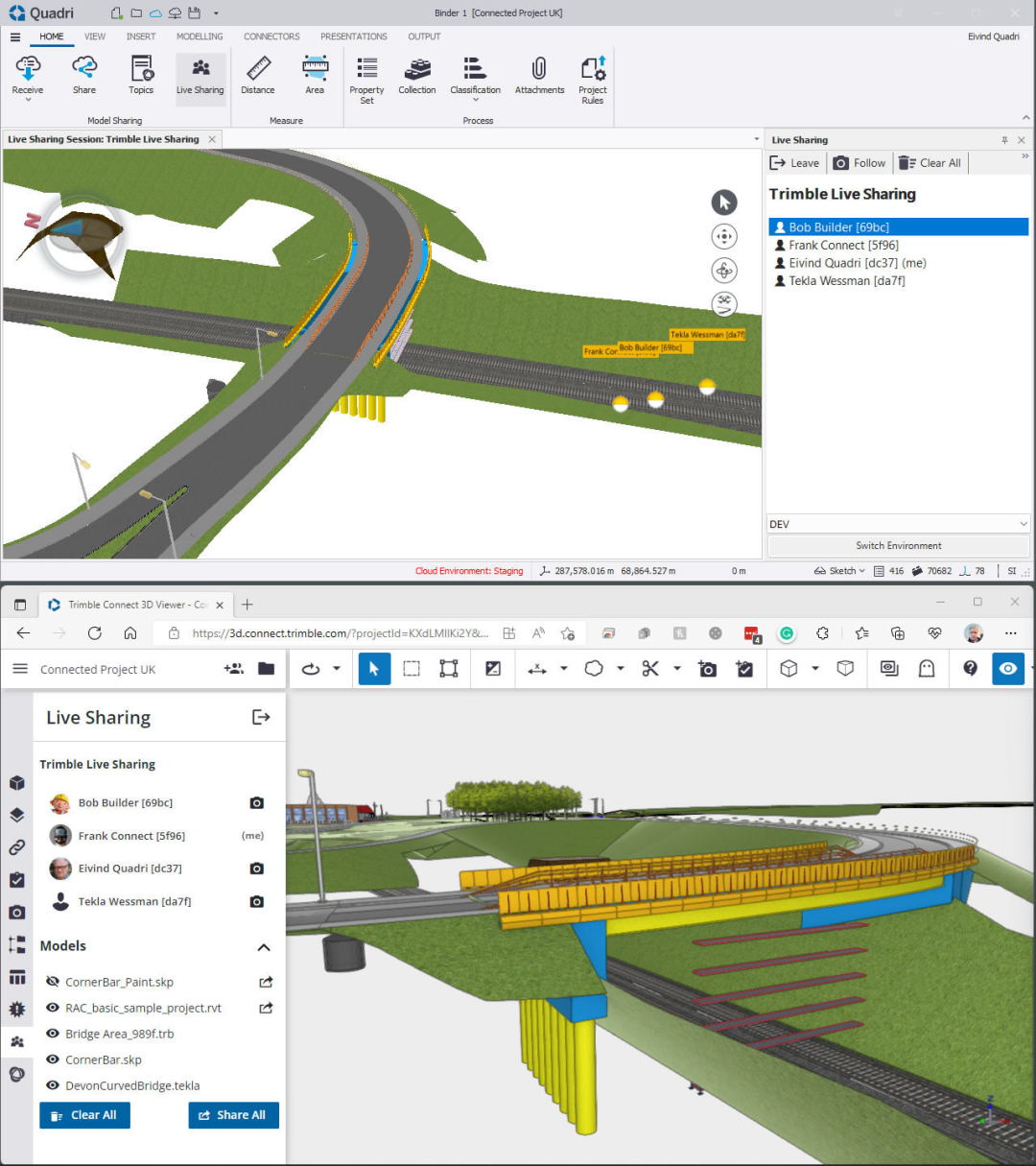Open a new browser tab with plus button
Viewport: 1036px width, 1166px height.
click(247, 605)
